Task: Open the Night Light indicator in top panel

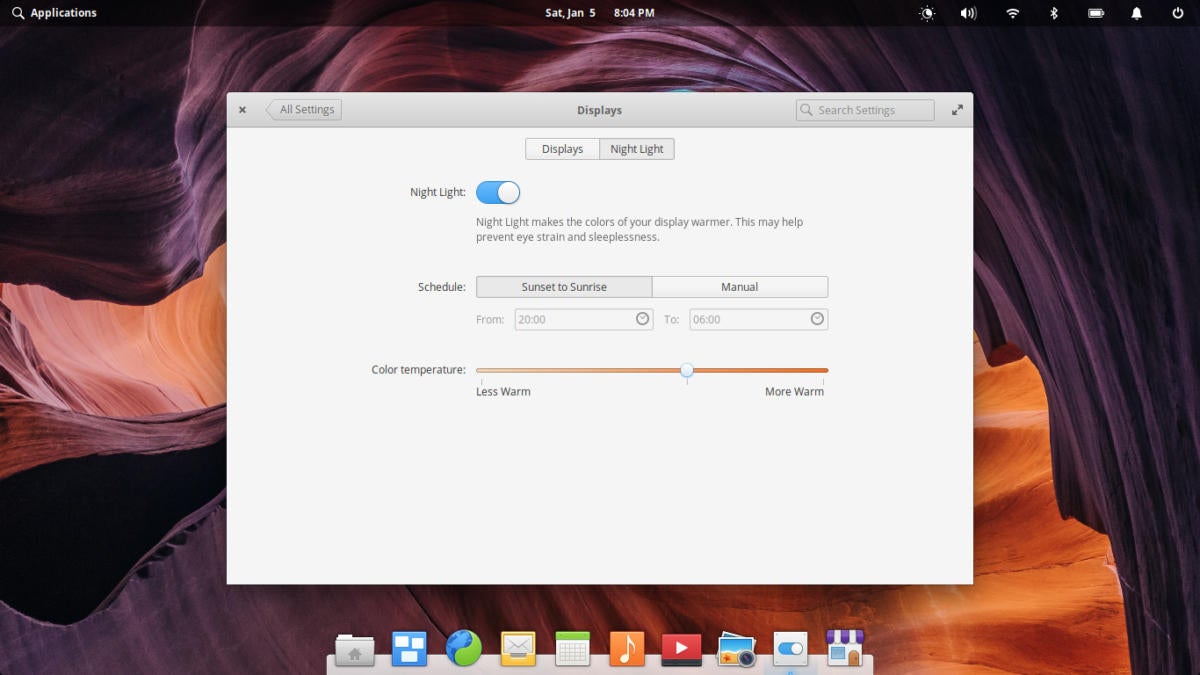Action: point(927,13)
